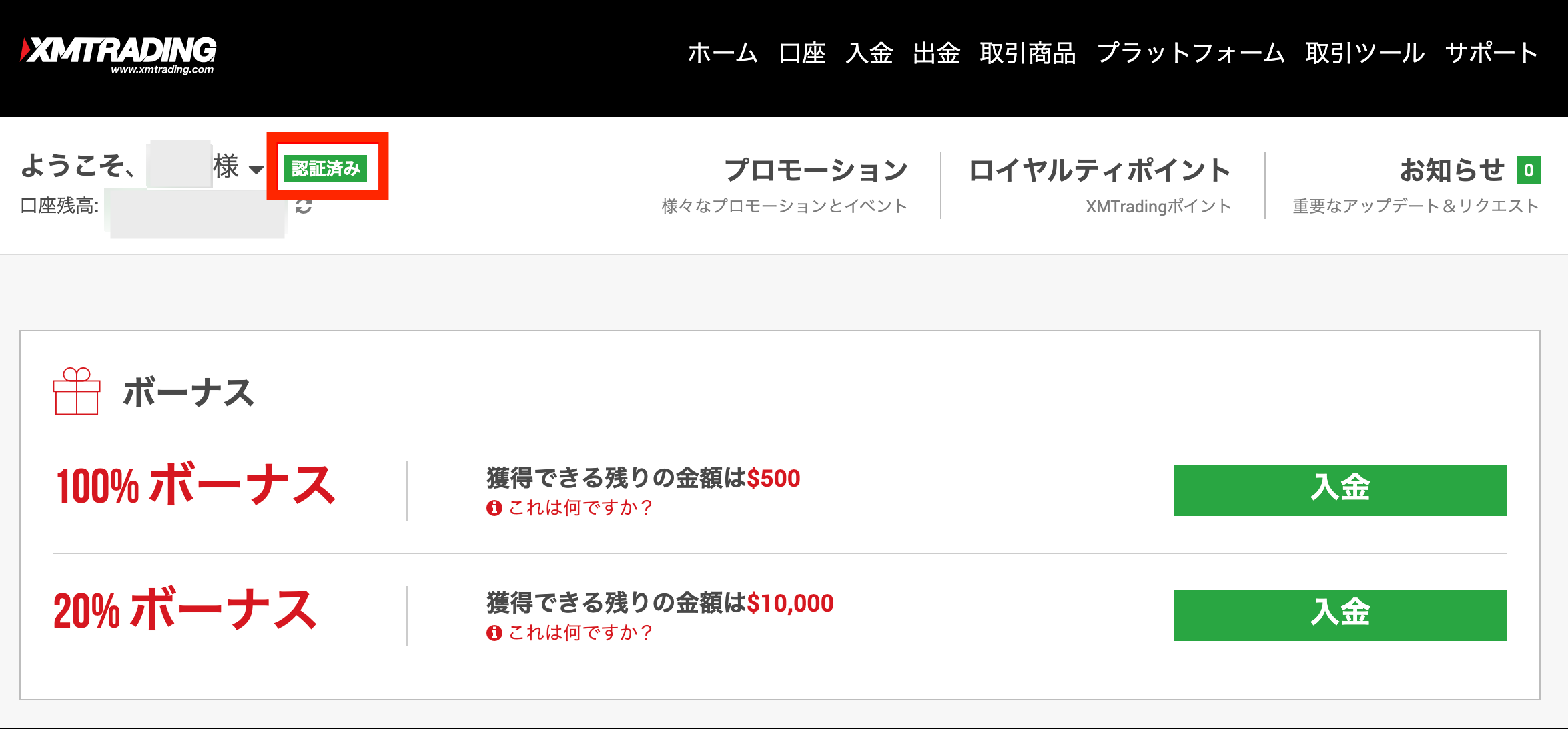Click the info icon beside 100% bonus
The image size is (1568, 729).
[x=494, y=508]
